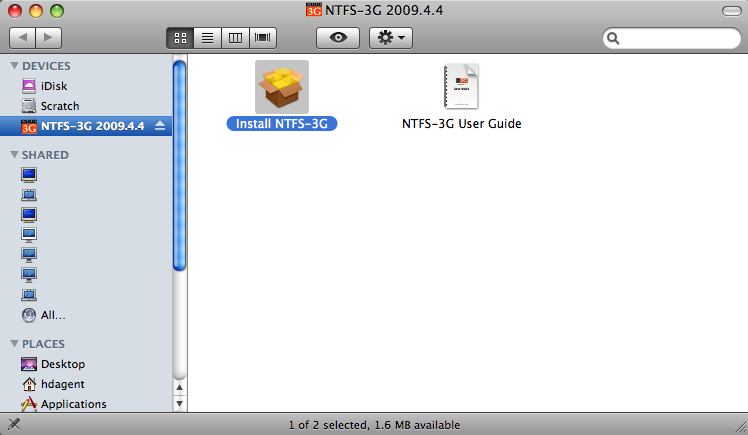
Task: Click the sidebar scroll up arrow
Action: tap(179, 388)
